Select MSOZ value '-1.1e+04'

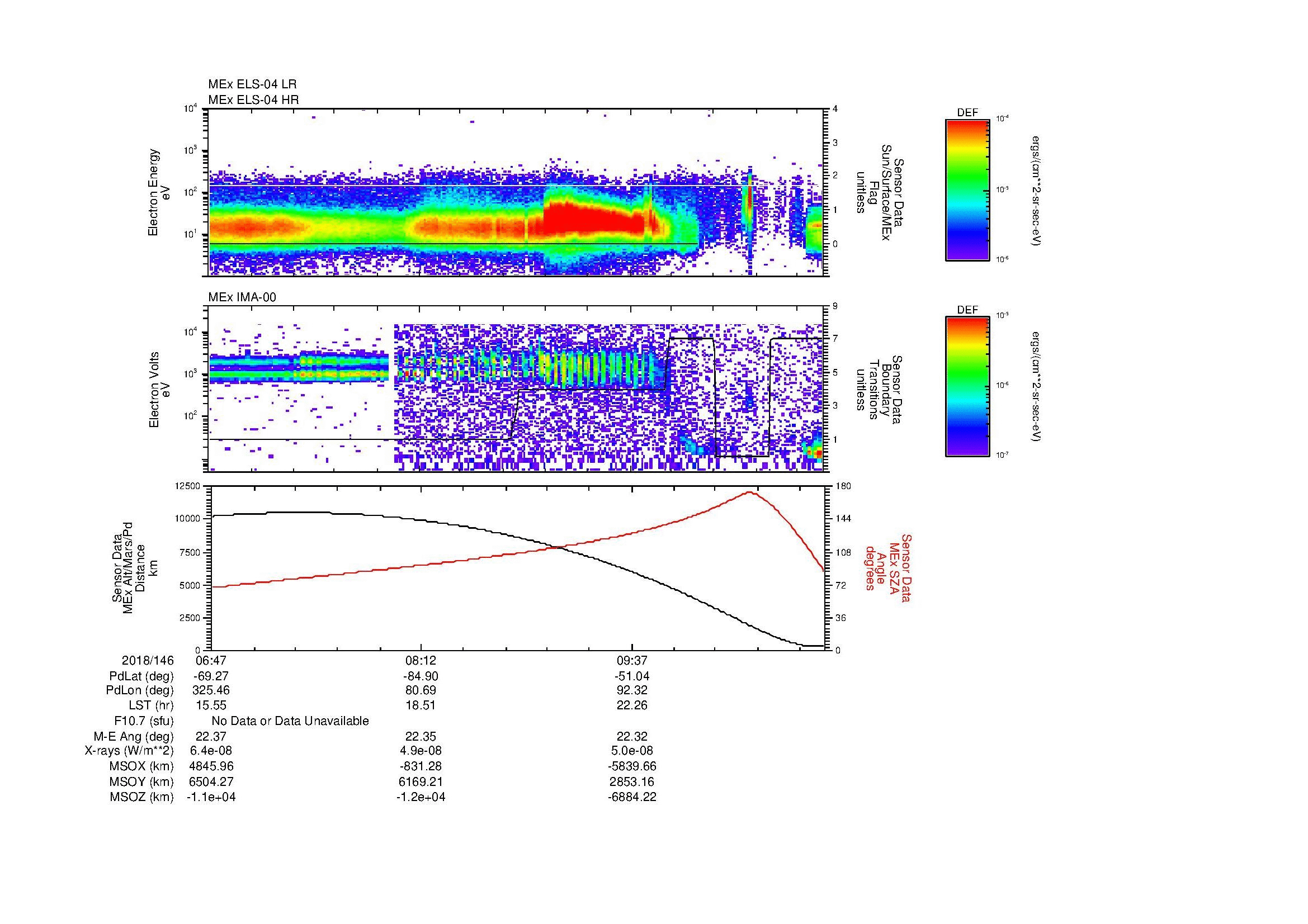pyautogui.click(x=211, y=797)
